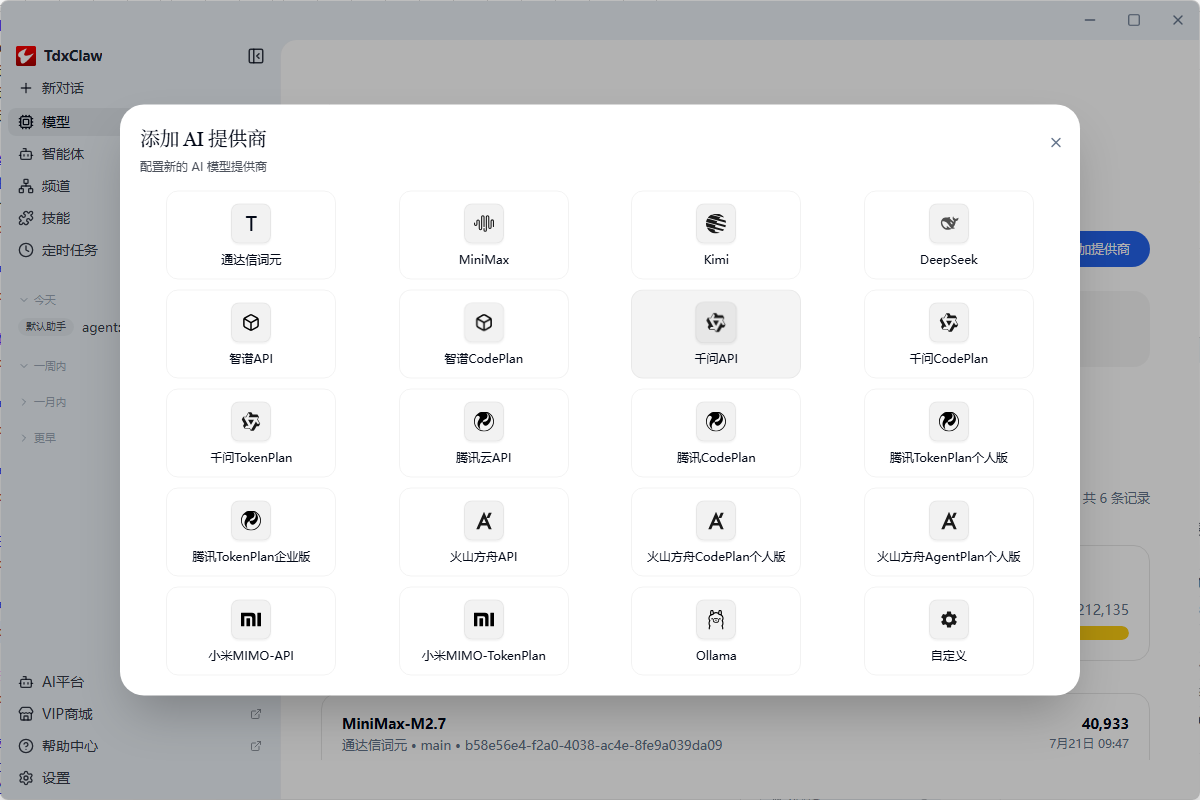
Task: Collapse the 今天 conversation group
Action: tap(38, 299)
